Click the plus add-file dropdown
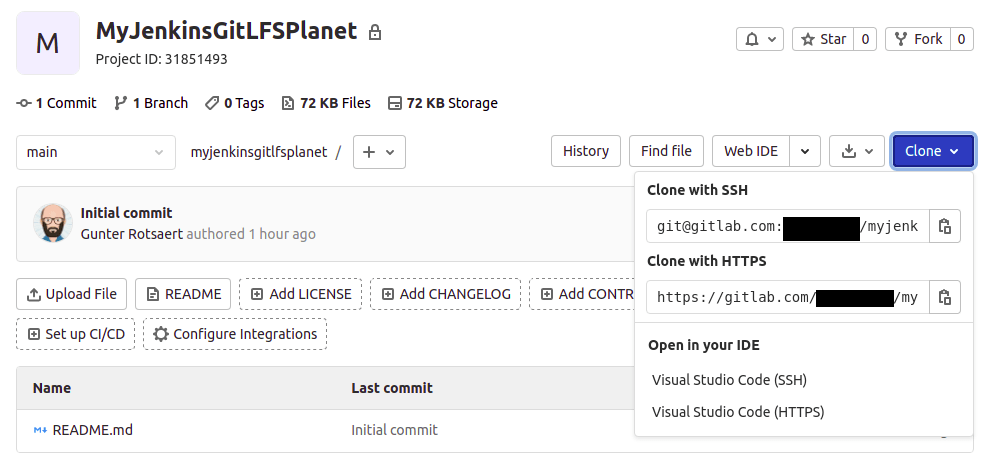 379,152
